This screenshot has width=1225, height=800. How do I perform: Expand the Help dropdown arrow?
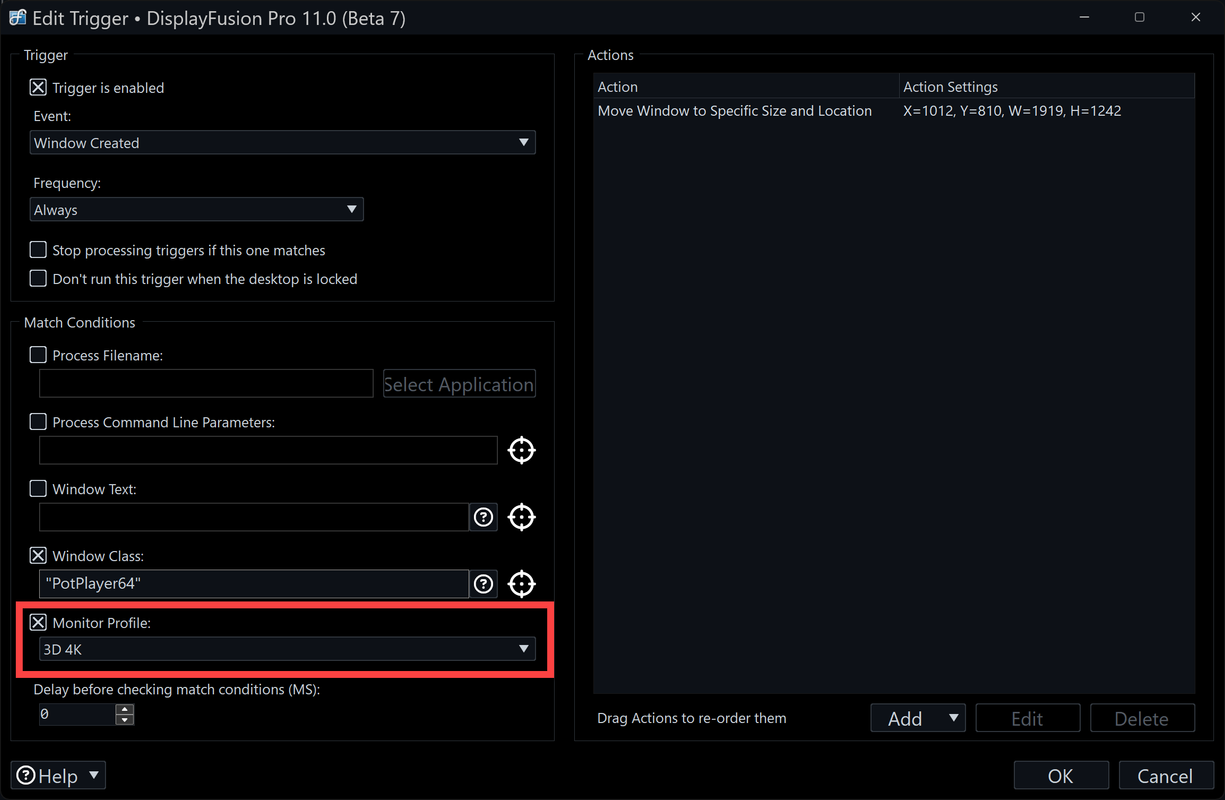[94, 775]
